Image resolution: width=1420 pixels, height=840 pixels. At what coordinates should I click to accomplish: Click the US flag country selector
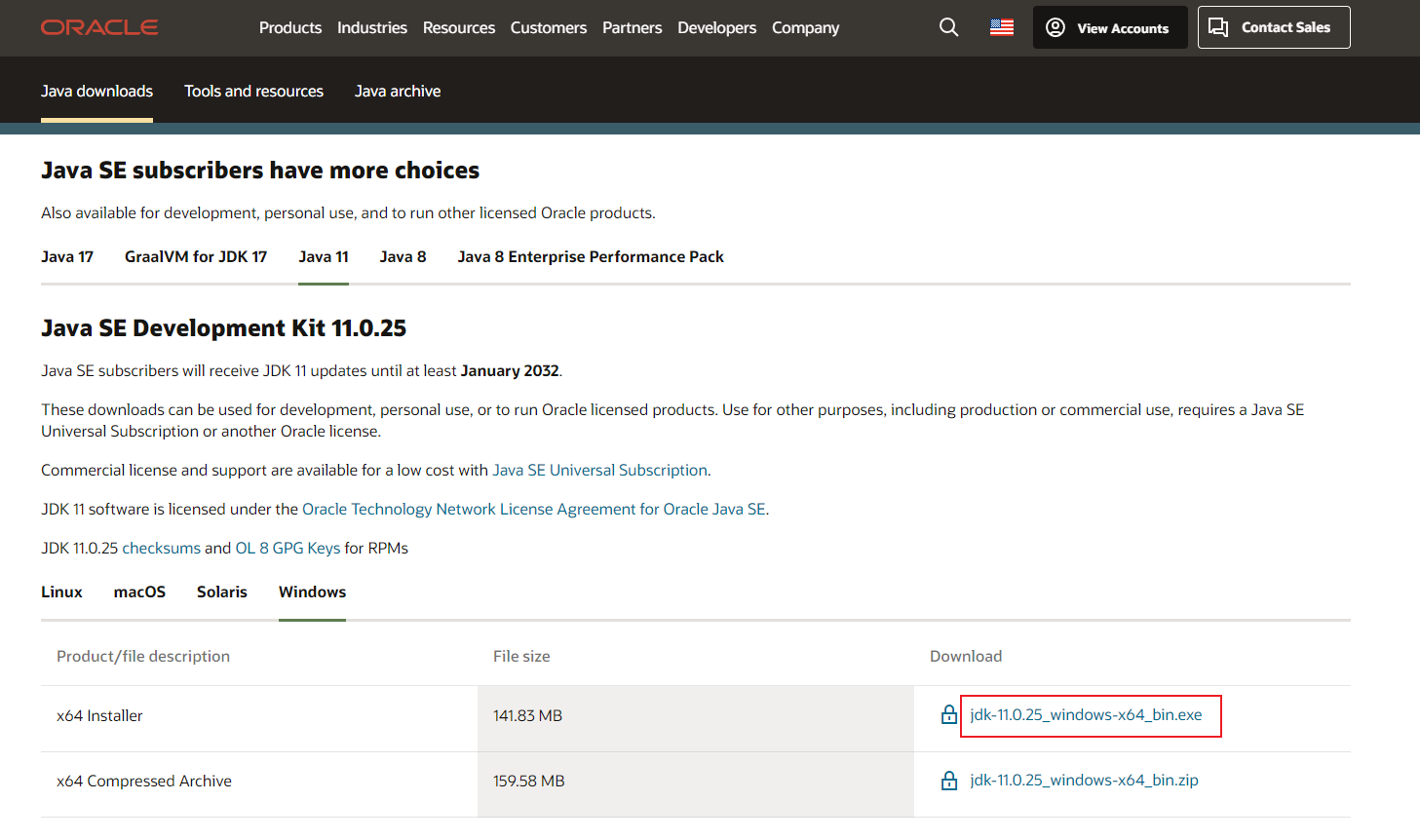(1002, 27)
